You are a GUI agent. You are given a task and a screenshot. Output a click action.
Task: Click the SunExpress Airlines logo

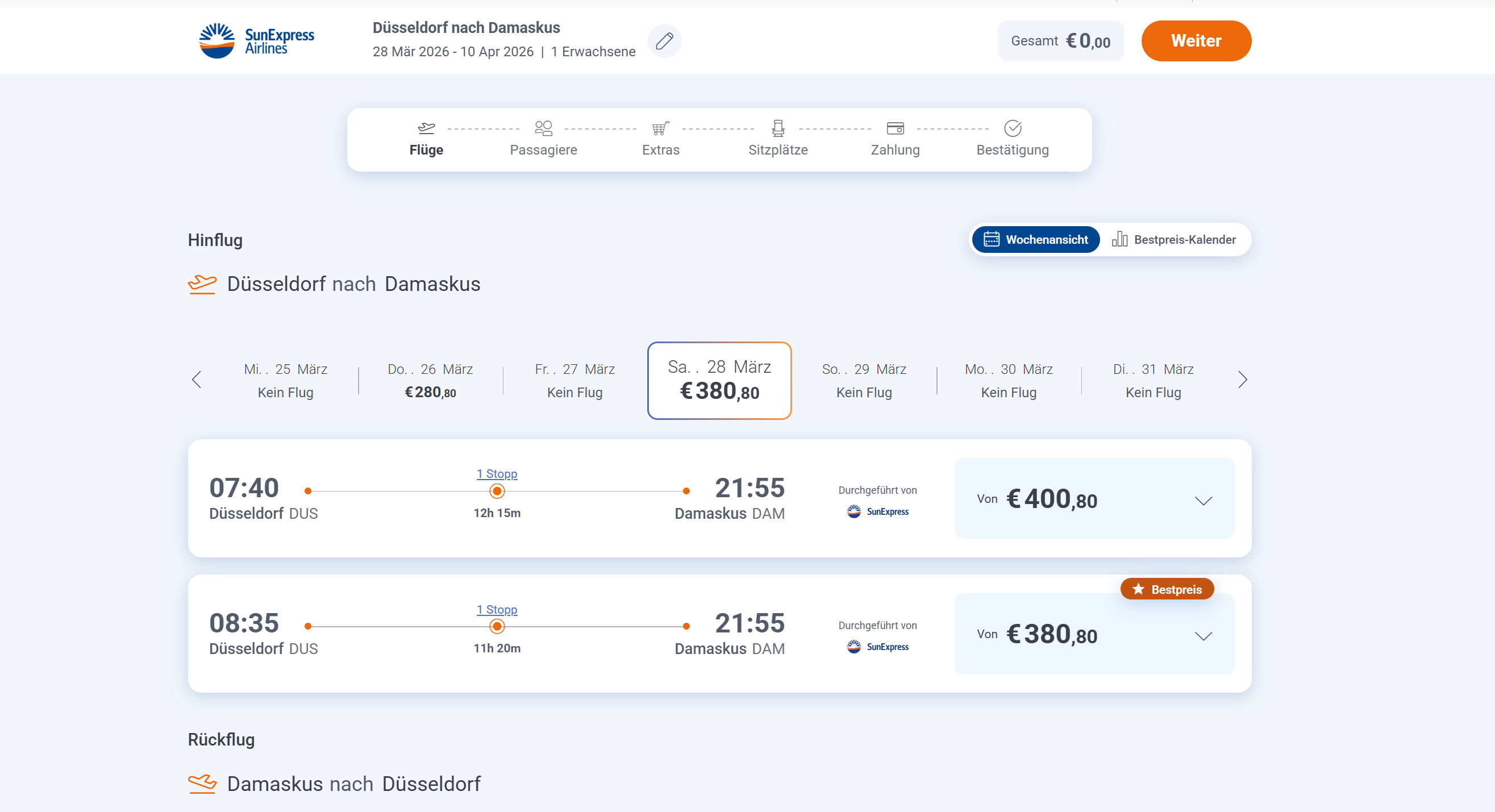[x=256, y=41]
